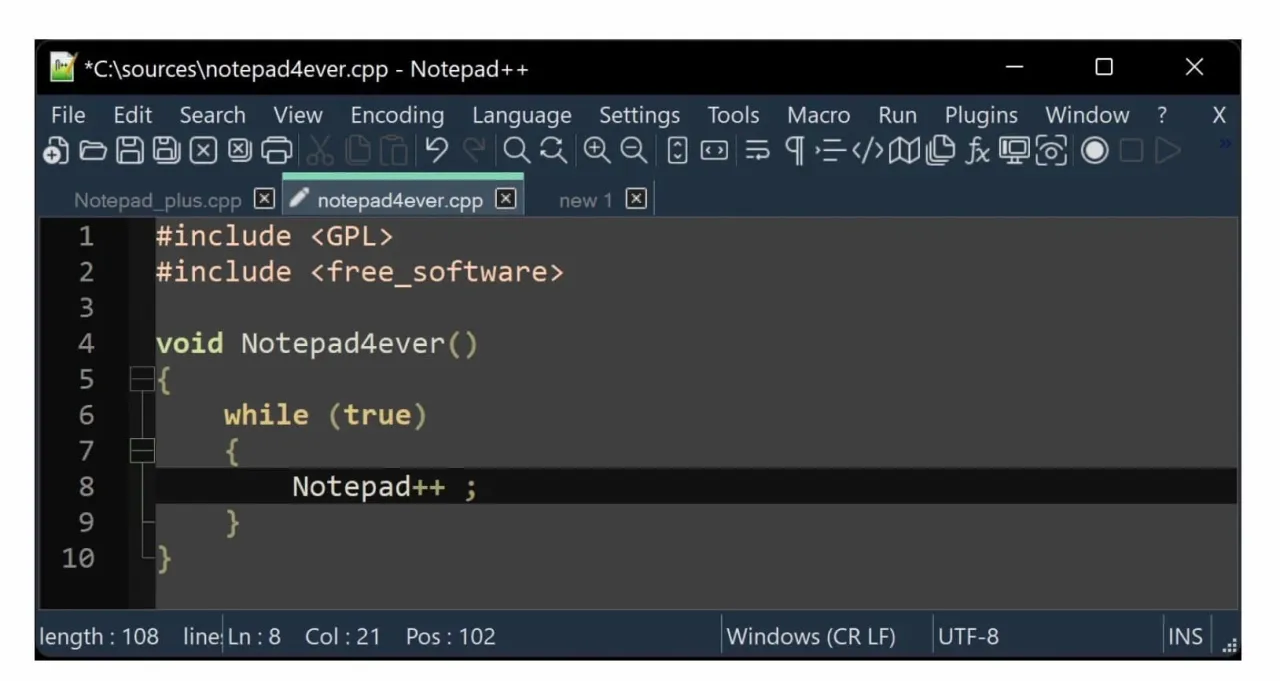Click the Print toolbar icon
Viewport: 1280px width, 681px height.
[x=278, y=150]
